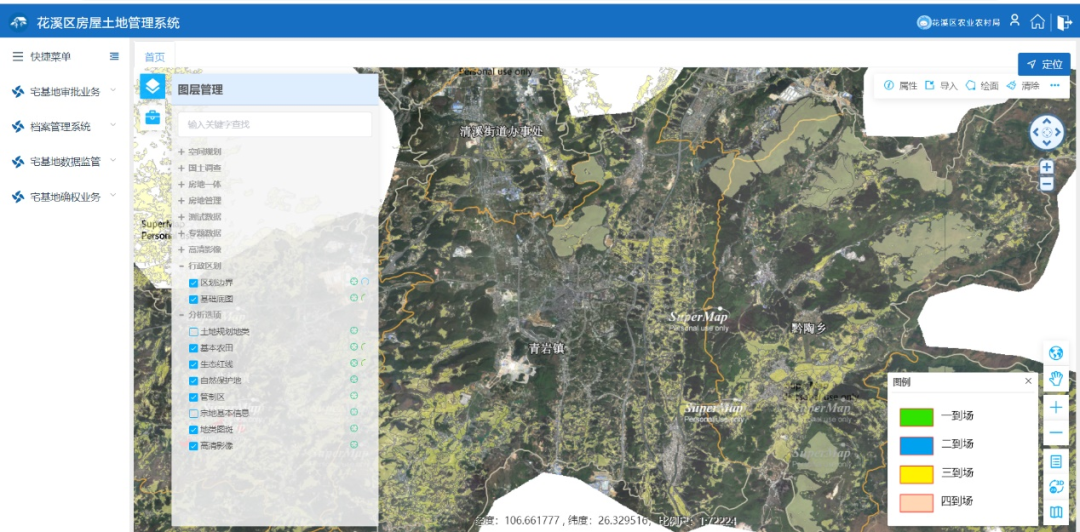The image size is (1080, 532).
Task: Open the layer management stack icon
Action: pyautogui.click(x=152, y=87)
